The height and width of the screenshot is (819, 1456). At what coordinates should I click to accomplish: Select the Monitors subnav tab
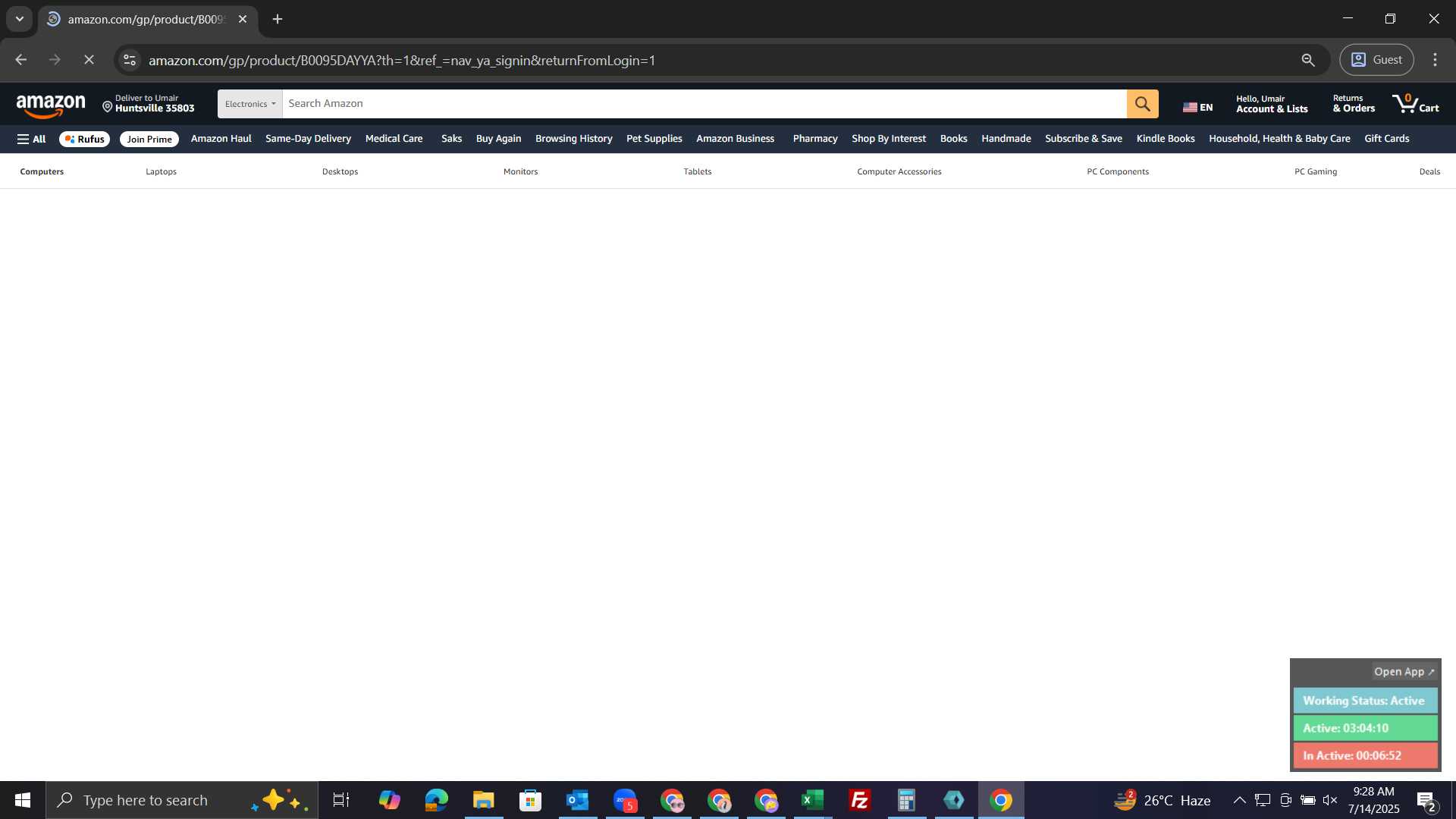pos(520,171)
